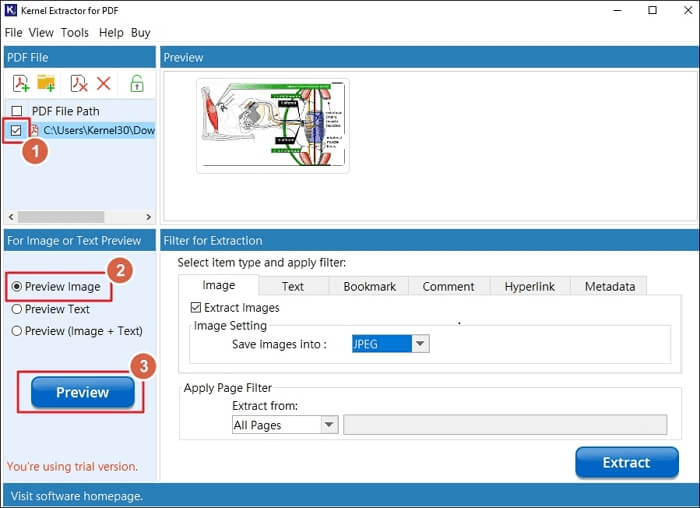Select the Preview Image radio button

pyautogui.click(x=17, y=287)
